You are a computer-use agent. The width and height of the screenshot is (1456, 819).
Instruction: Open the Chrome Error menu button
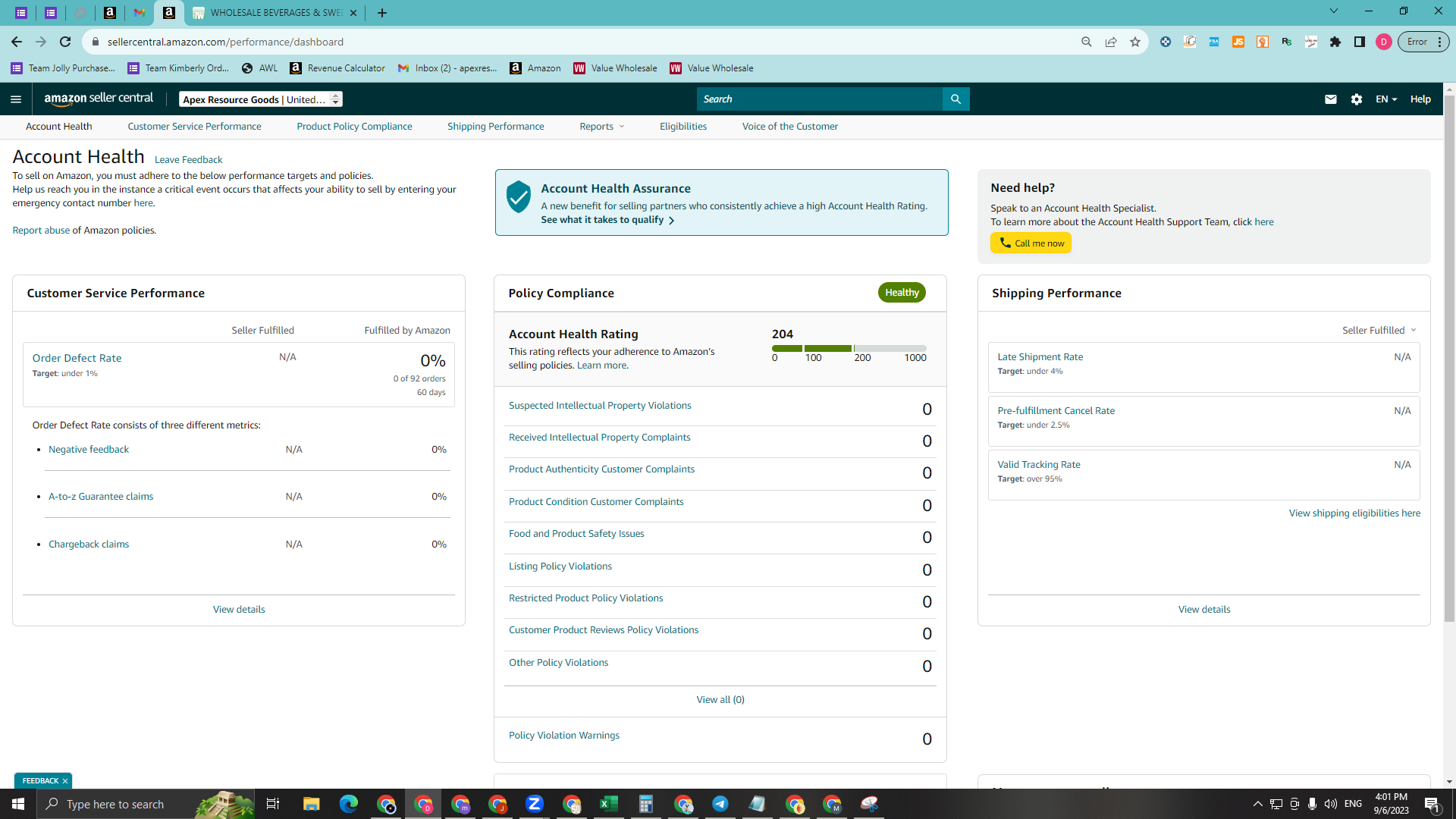1423,42
